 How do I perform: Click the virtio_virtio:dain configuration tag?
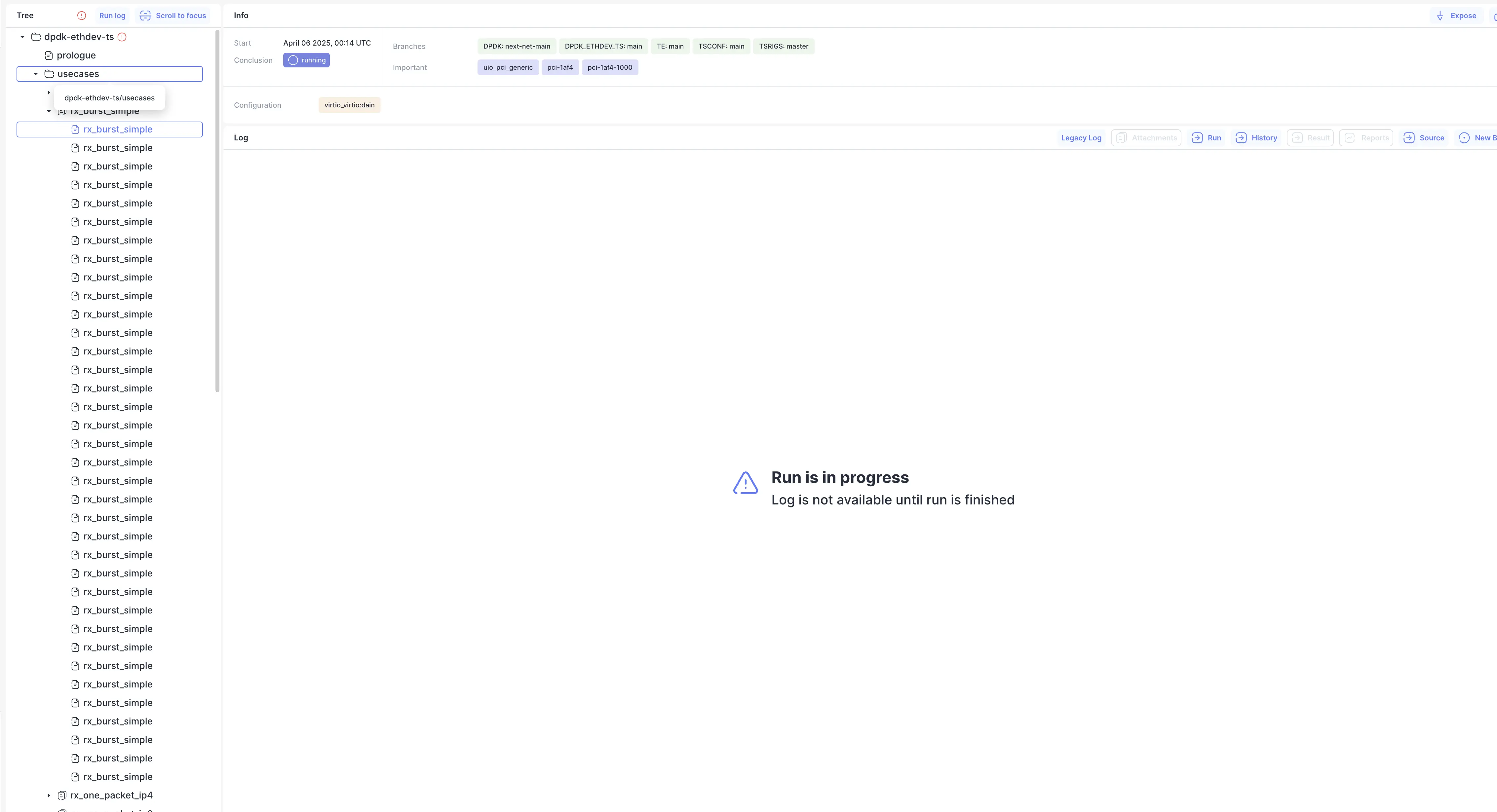coord(349,105)
